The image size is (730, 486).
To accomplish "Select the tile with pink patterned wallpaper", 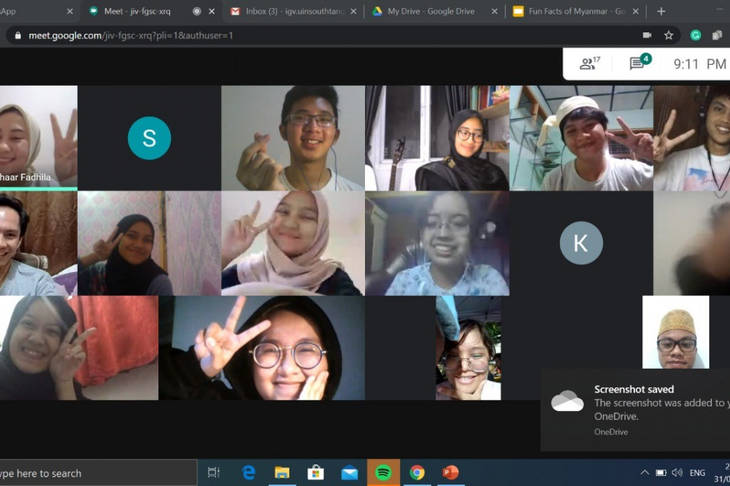I will (149, 243).
